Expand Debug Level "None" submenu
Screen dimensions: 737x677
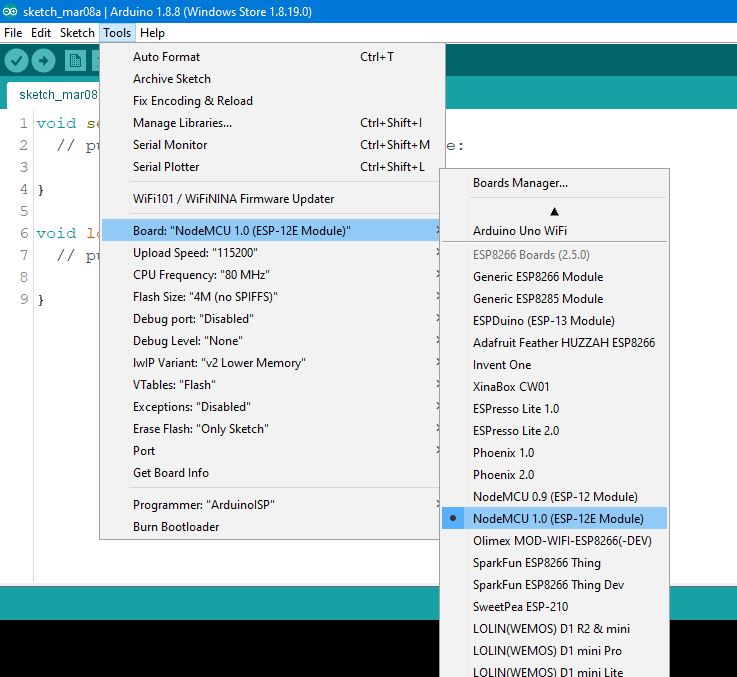tap(271, 341)
